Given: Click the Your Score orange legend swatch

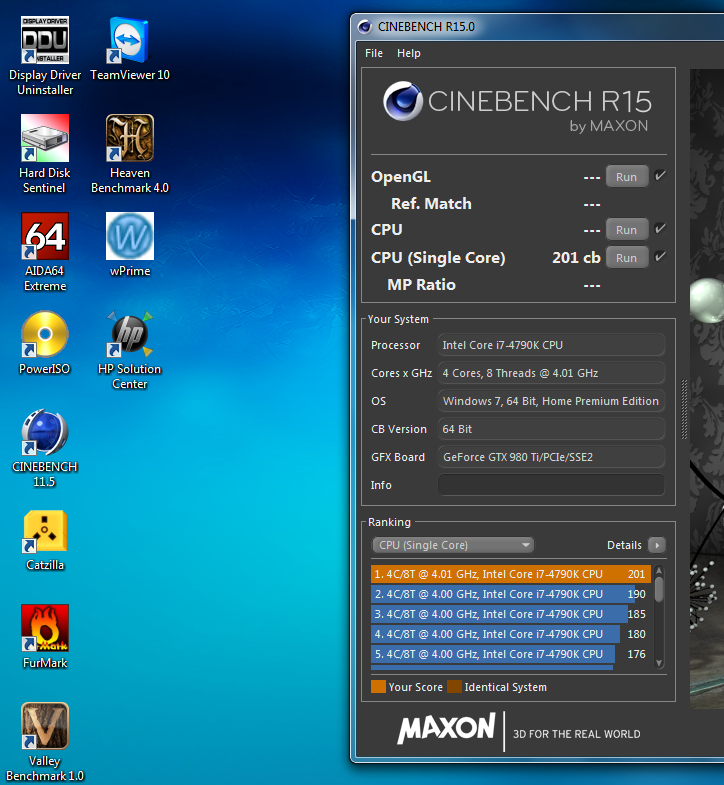Looking at the screenshot, I should click(378, 687).
